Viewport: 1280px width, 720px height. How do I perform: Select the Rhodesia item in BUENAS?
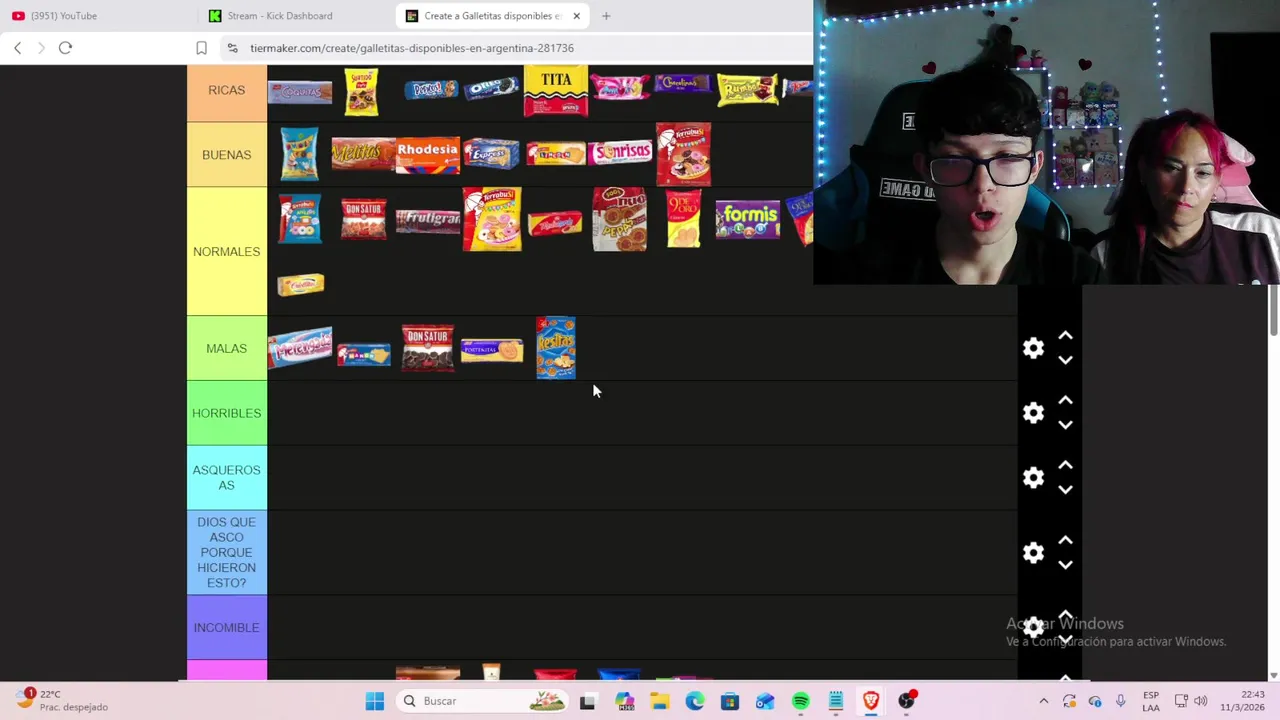[428, 154]
